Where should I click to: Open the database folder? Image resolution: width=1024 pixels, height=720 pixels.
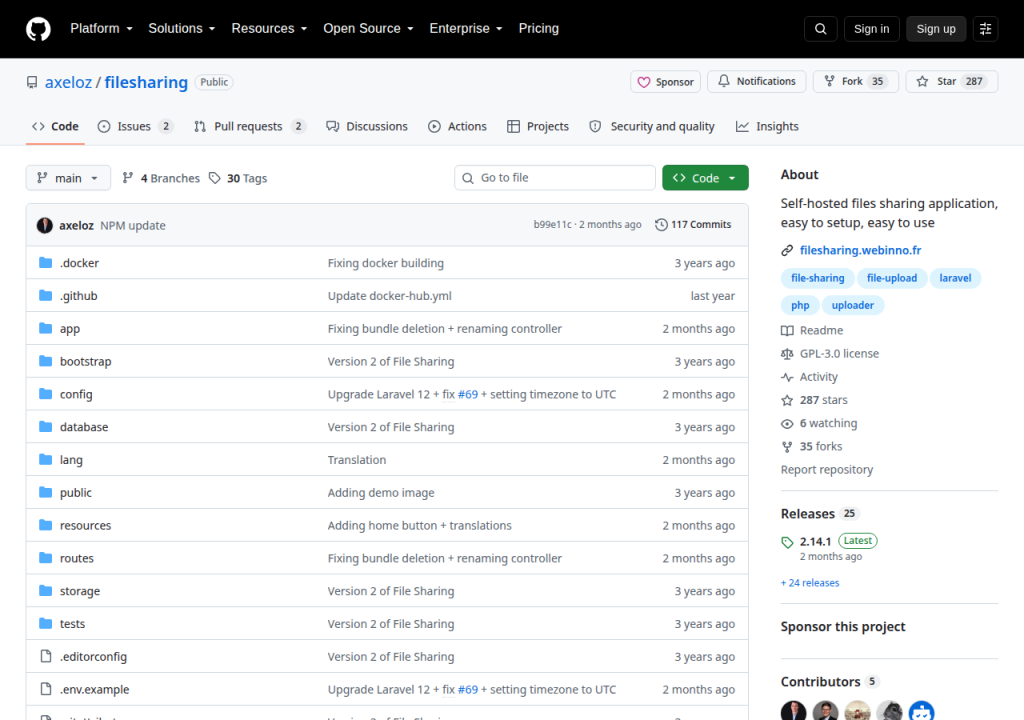(84, 427)
